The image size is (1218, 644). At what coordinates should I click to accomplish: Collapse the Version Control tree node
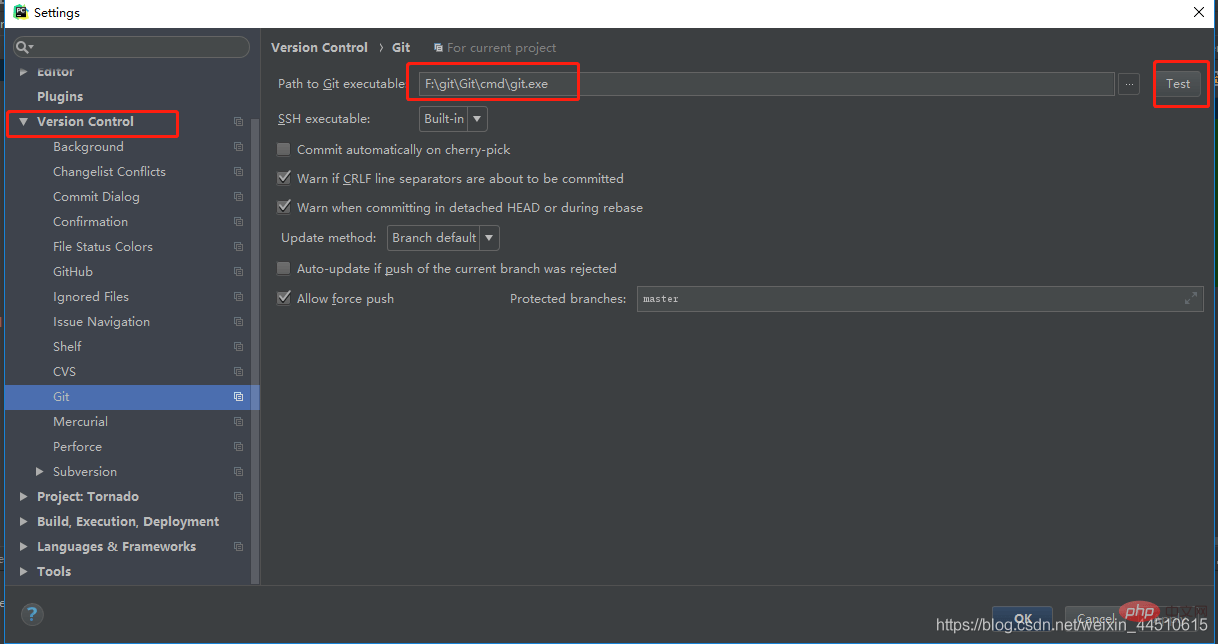click(x=24, y=122)
